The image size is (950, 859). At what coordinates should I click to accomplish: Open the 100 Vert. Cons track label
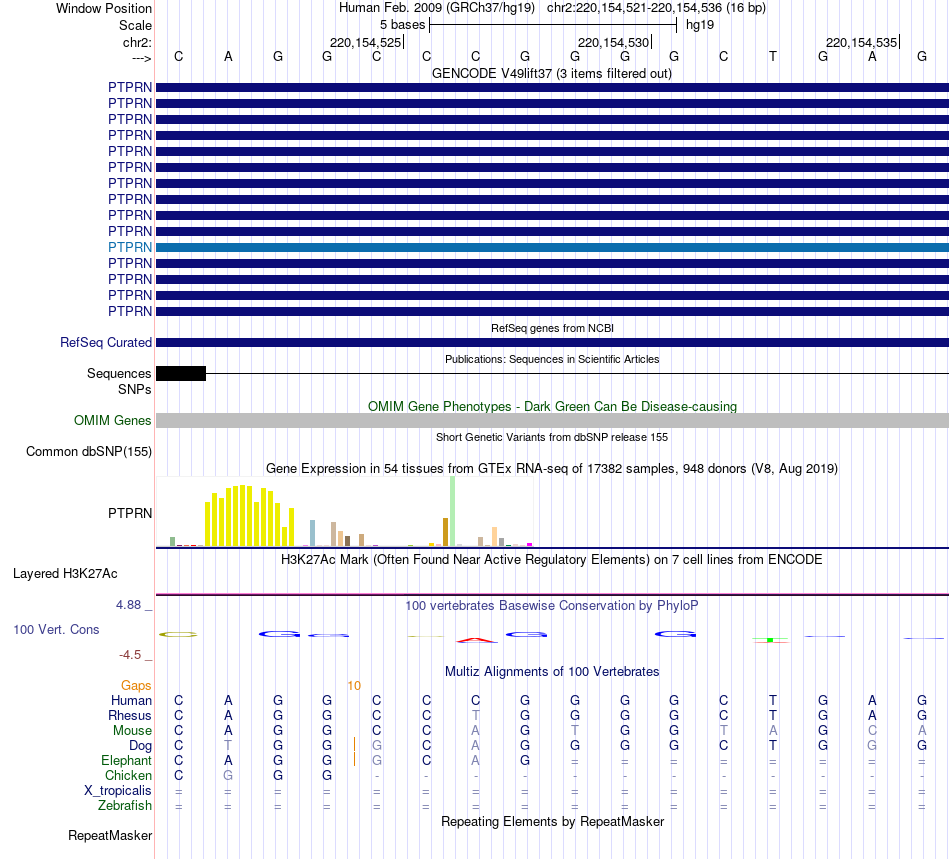(56, 629)
